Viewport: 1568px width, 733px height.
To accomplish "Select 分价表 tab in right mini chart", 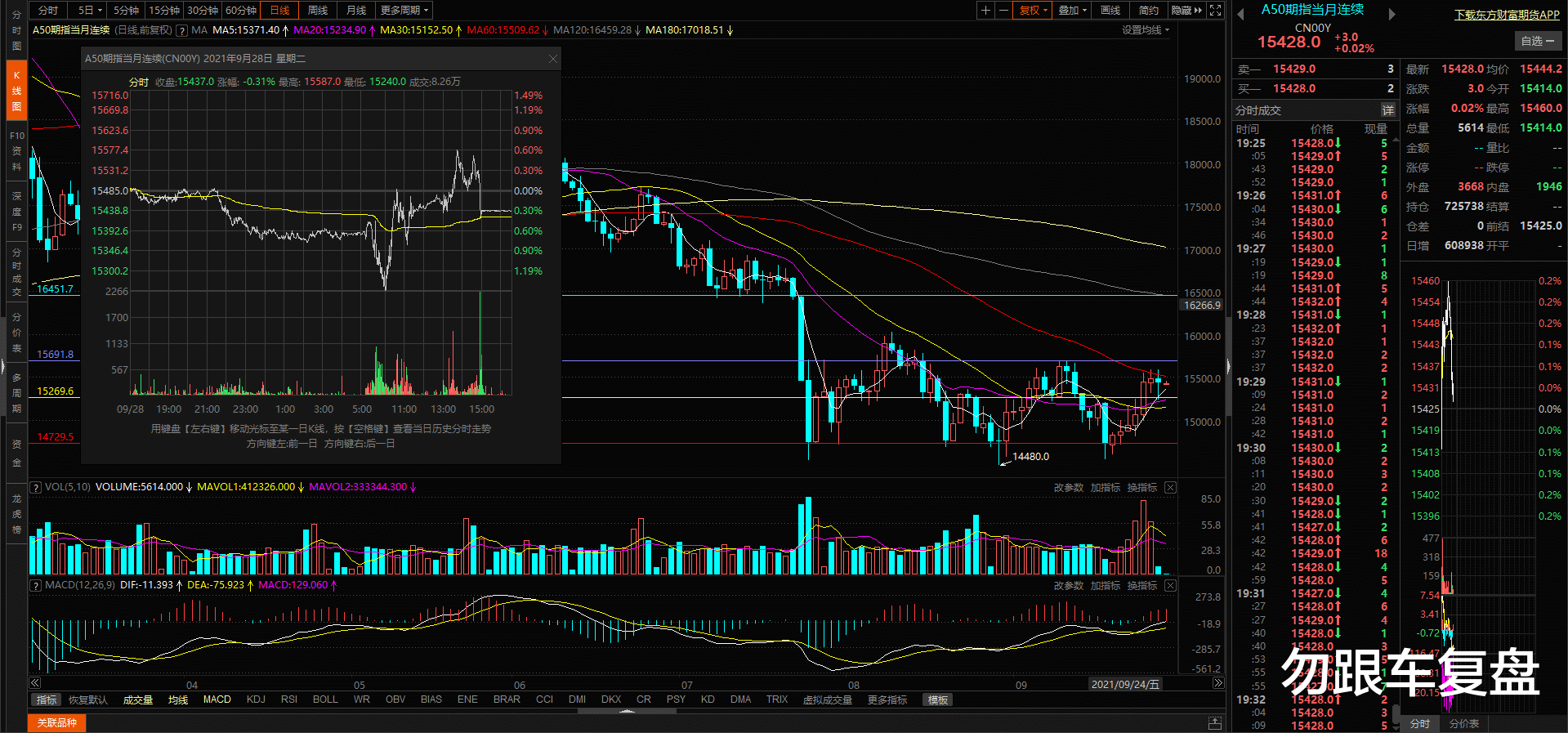I will tap(1463, 724).
